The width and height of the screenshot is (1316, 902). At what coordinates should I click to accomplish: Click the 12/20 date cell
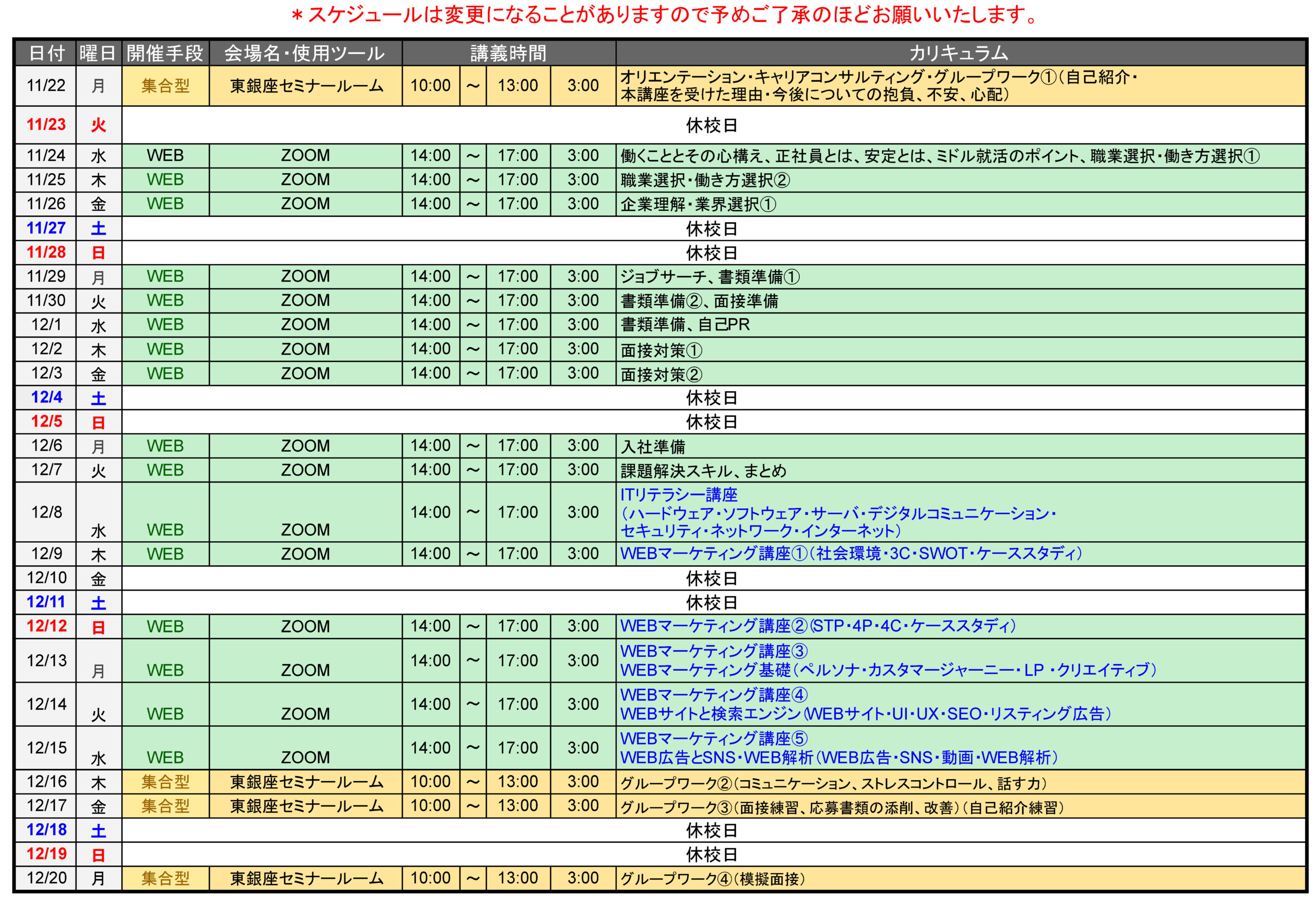pos(46,879)
